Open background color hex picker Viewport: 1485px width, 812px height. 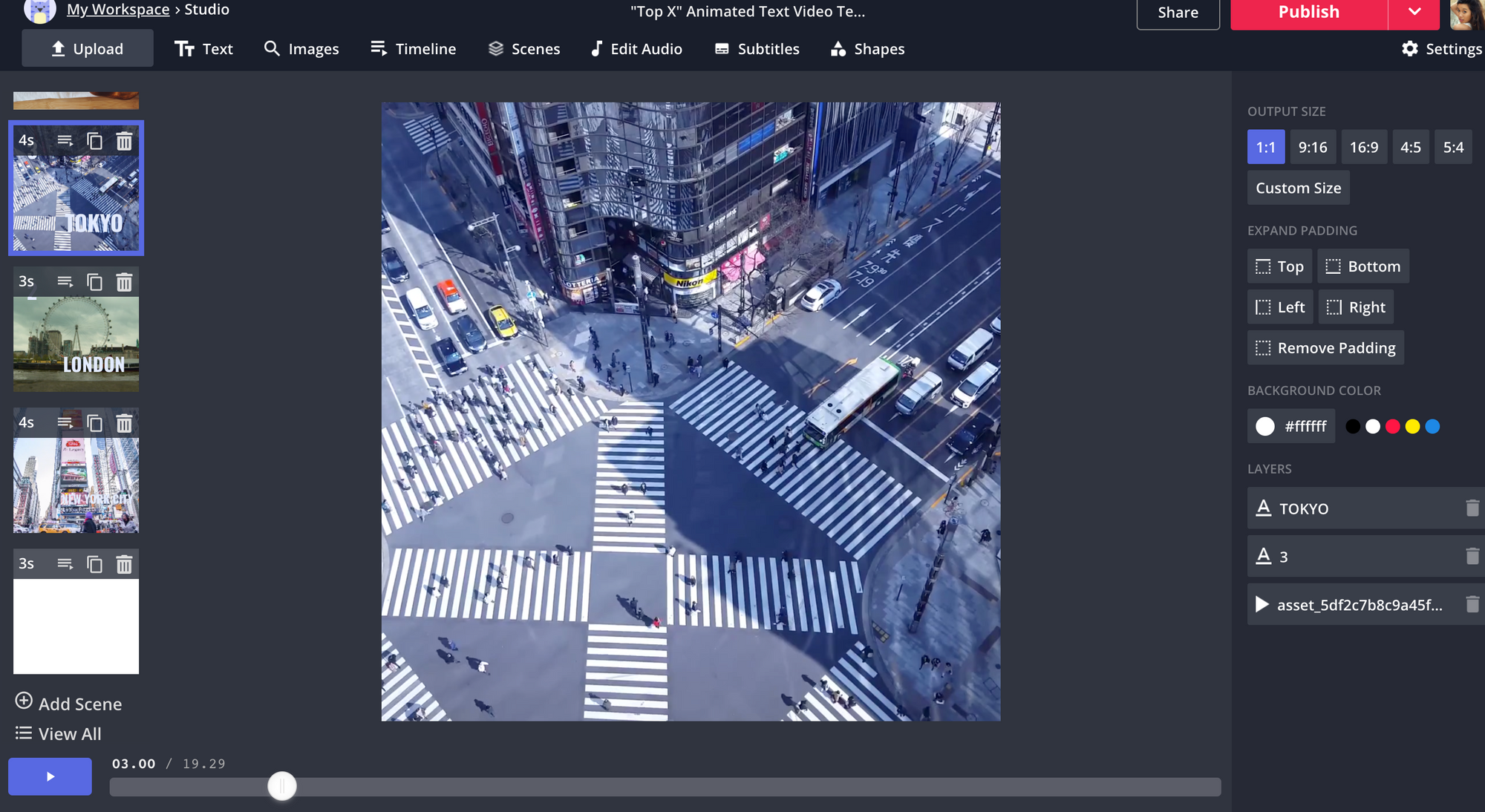click(x=1291, y=426)
